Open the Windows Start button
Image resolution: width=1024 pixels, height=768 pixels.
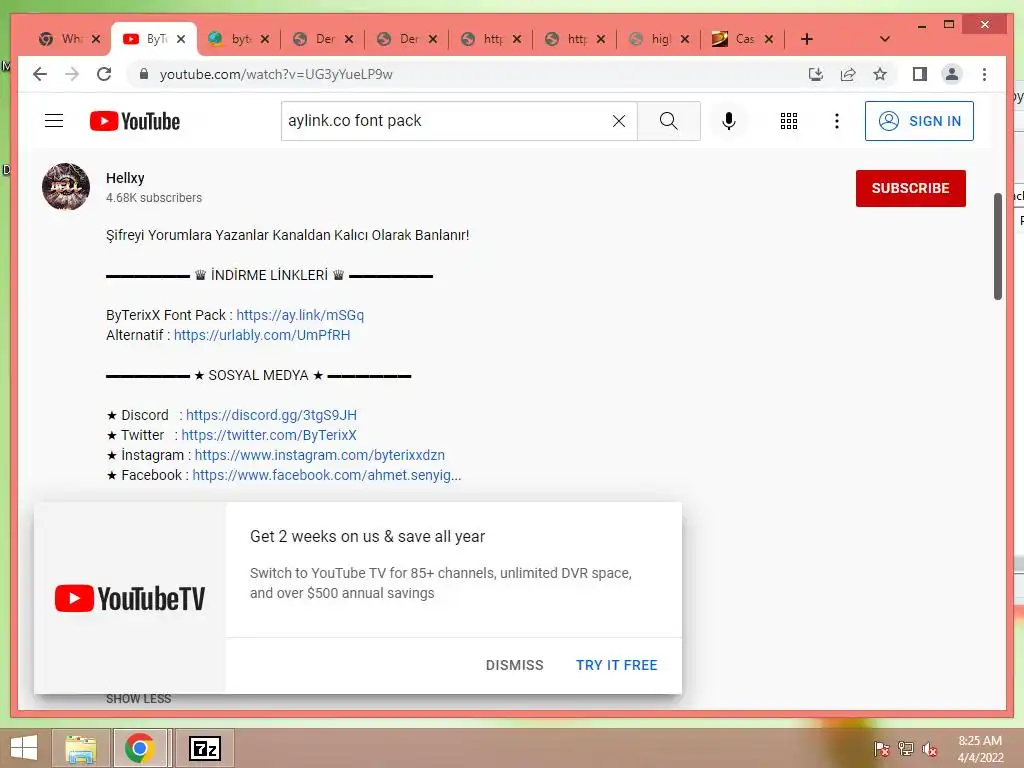pos(24,748)
